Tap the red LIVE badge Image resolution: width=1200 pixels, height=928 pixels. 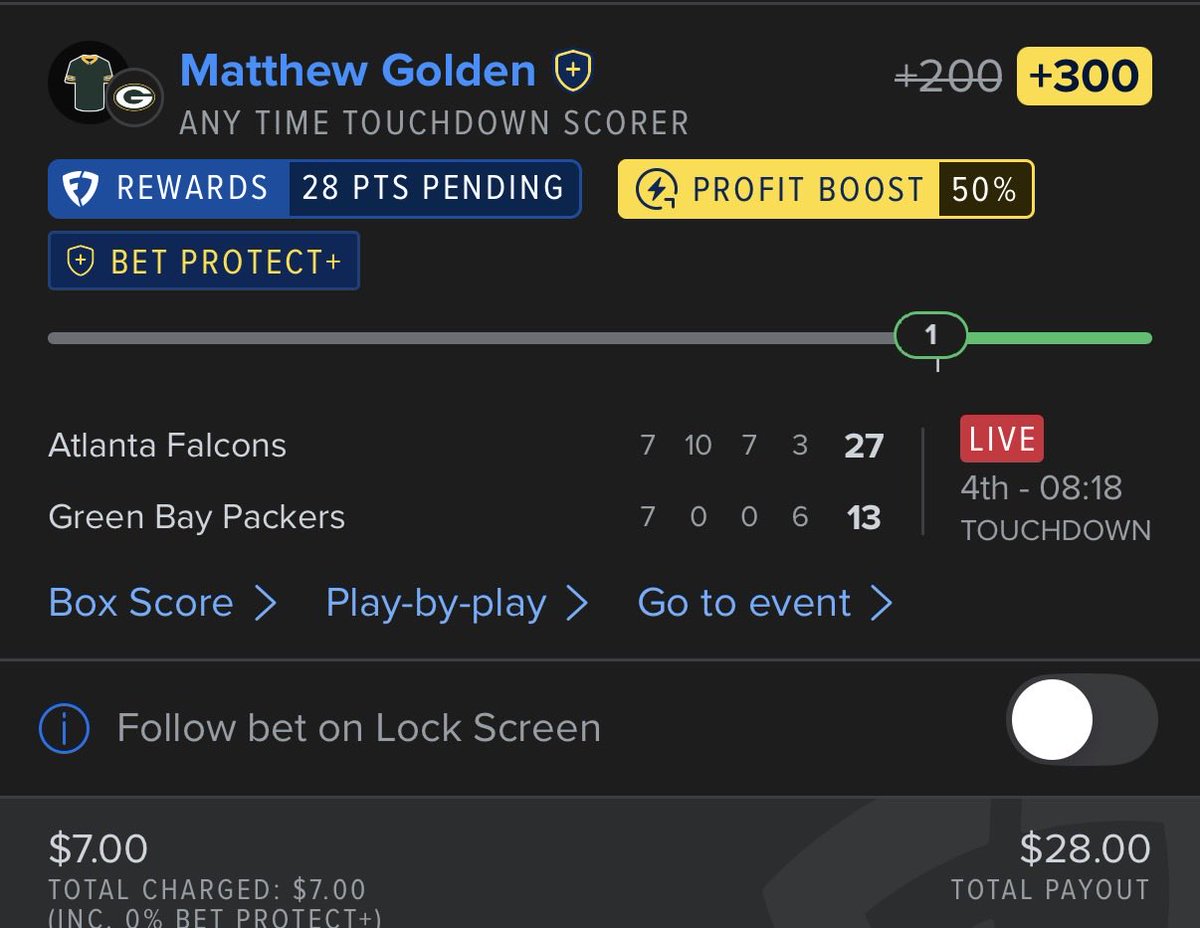1001,439
